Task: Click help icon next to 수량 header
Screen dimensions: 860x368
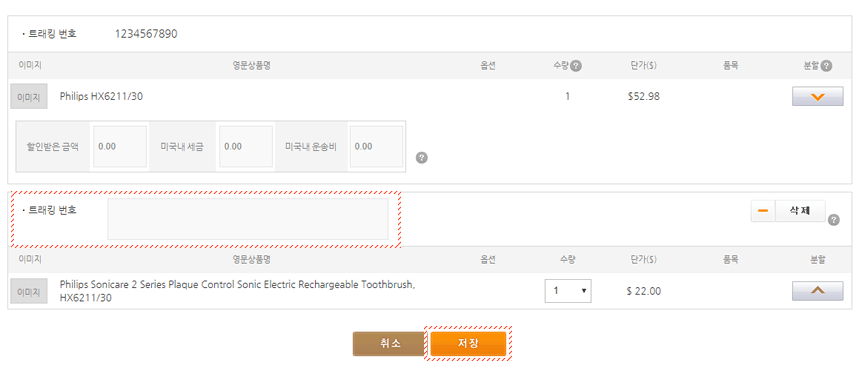Action: tap(576, 66)
